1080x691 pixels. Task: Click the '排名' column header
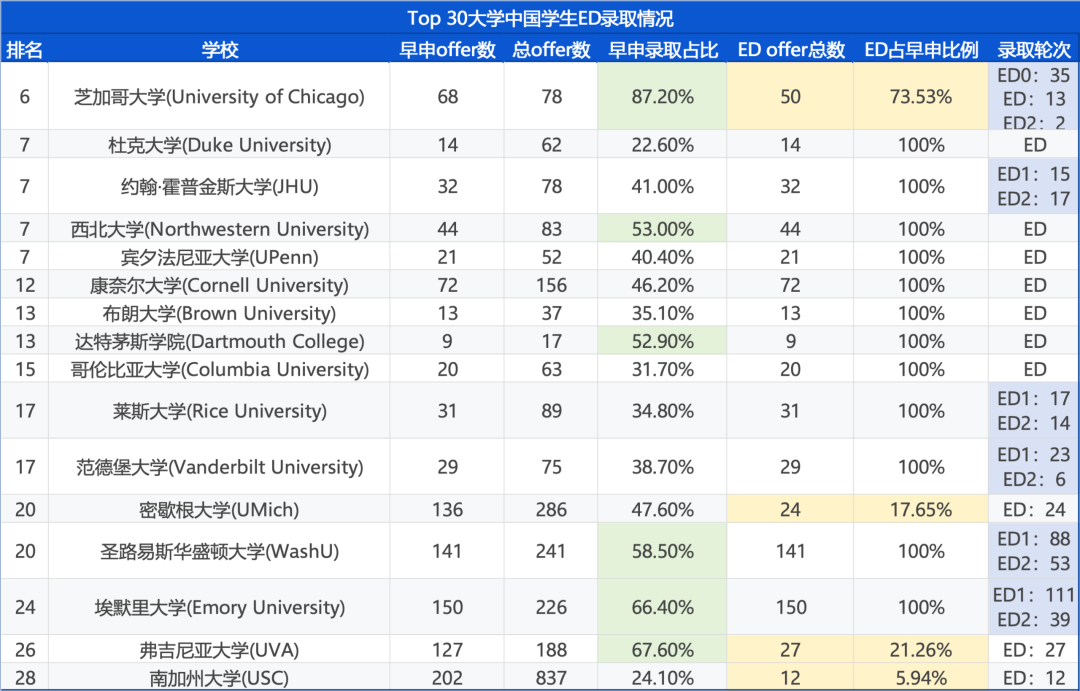pyautogui.click(x=25, y=50)
